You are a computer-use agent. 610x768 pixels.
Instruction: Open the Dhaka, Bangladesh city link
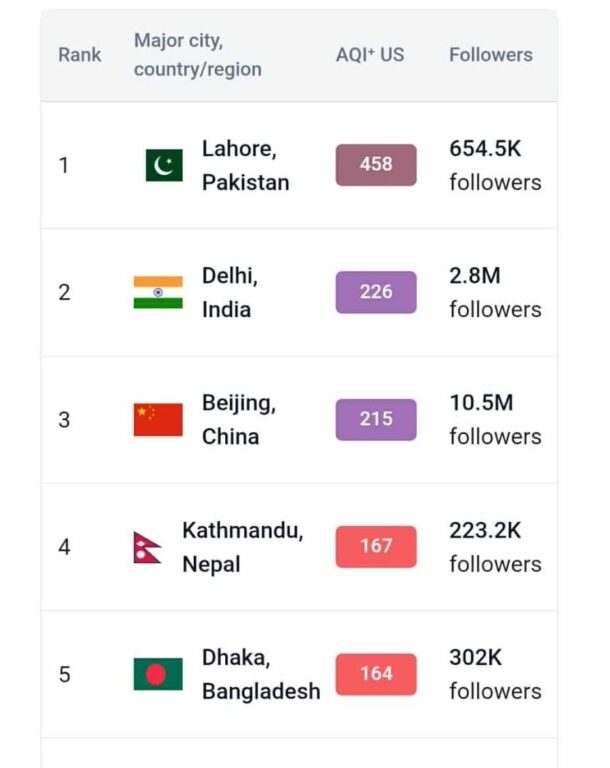point(260,674)
